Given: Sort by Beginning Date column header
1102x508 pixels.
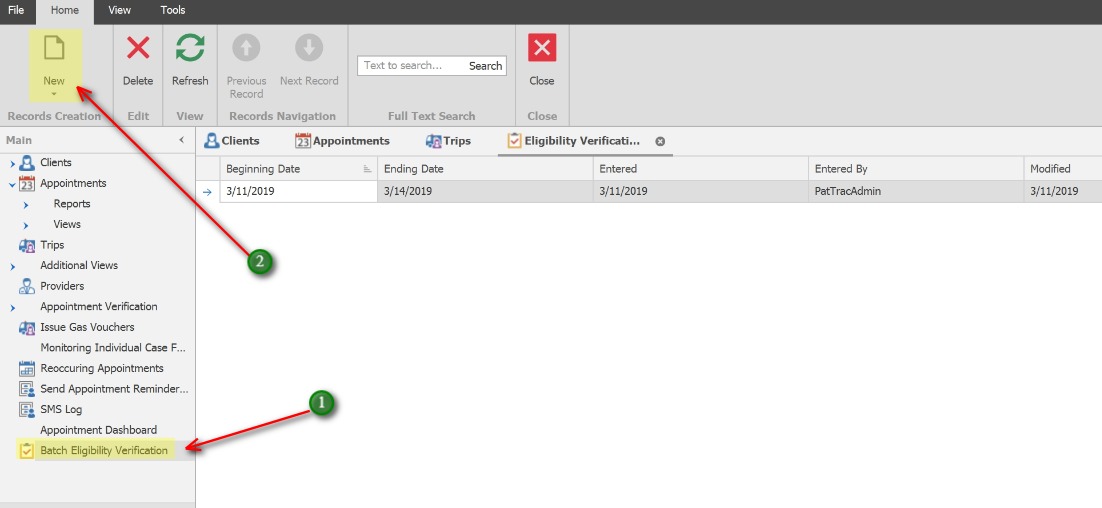Looking at the screenshot, I should pos(299,169).
